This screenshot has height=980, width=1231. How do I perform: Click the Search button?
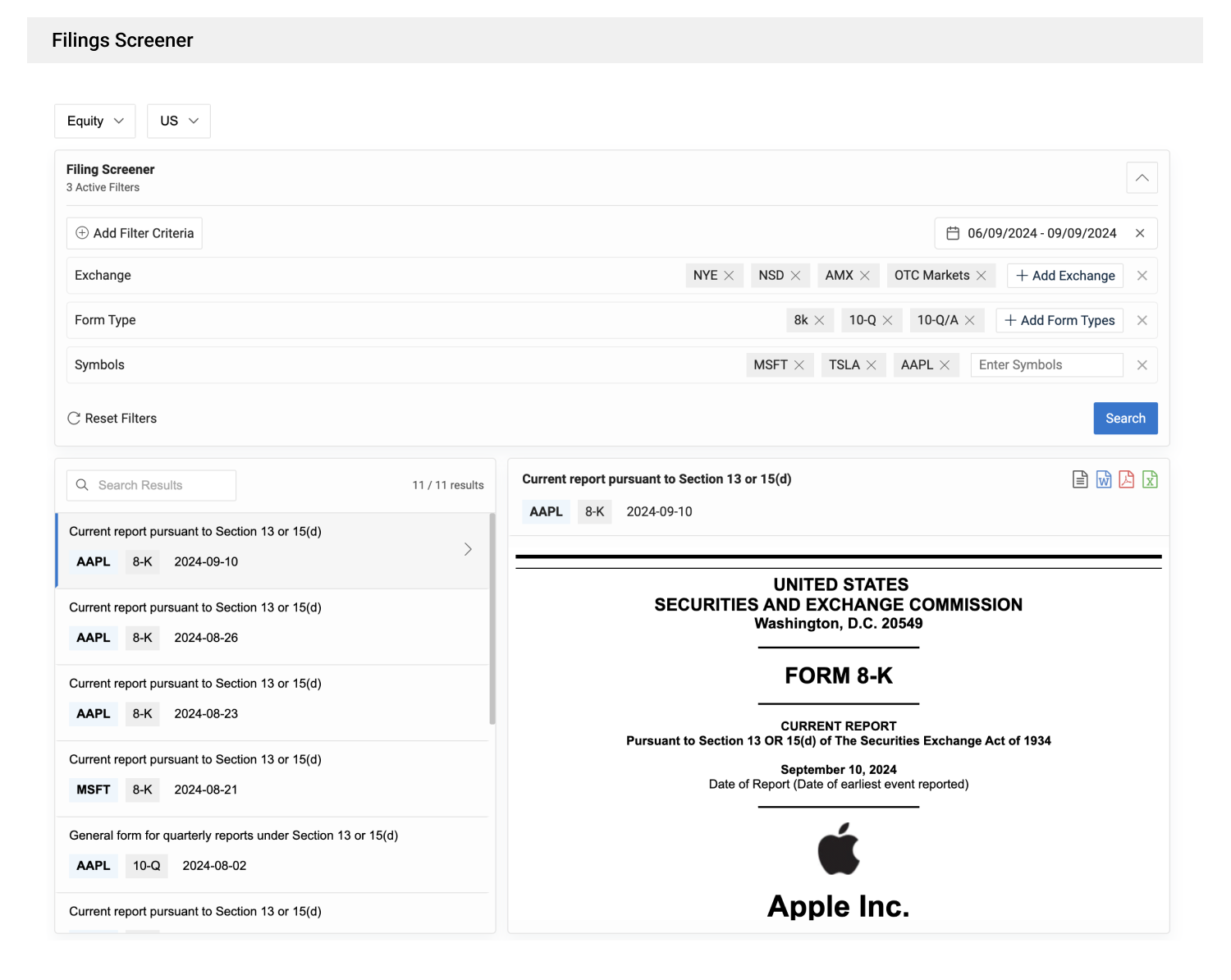click(x=1125, y=418)
